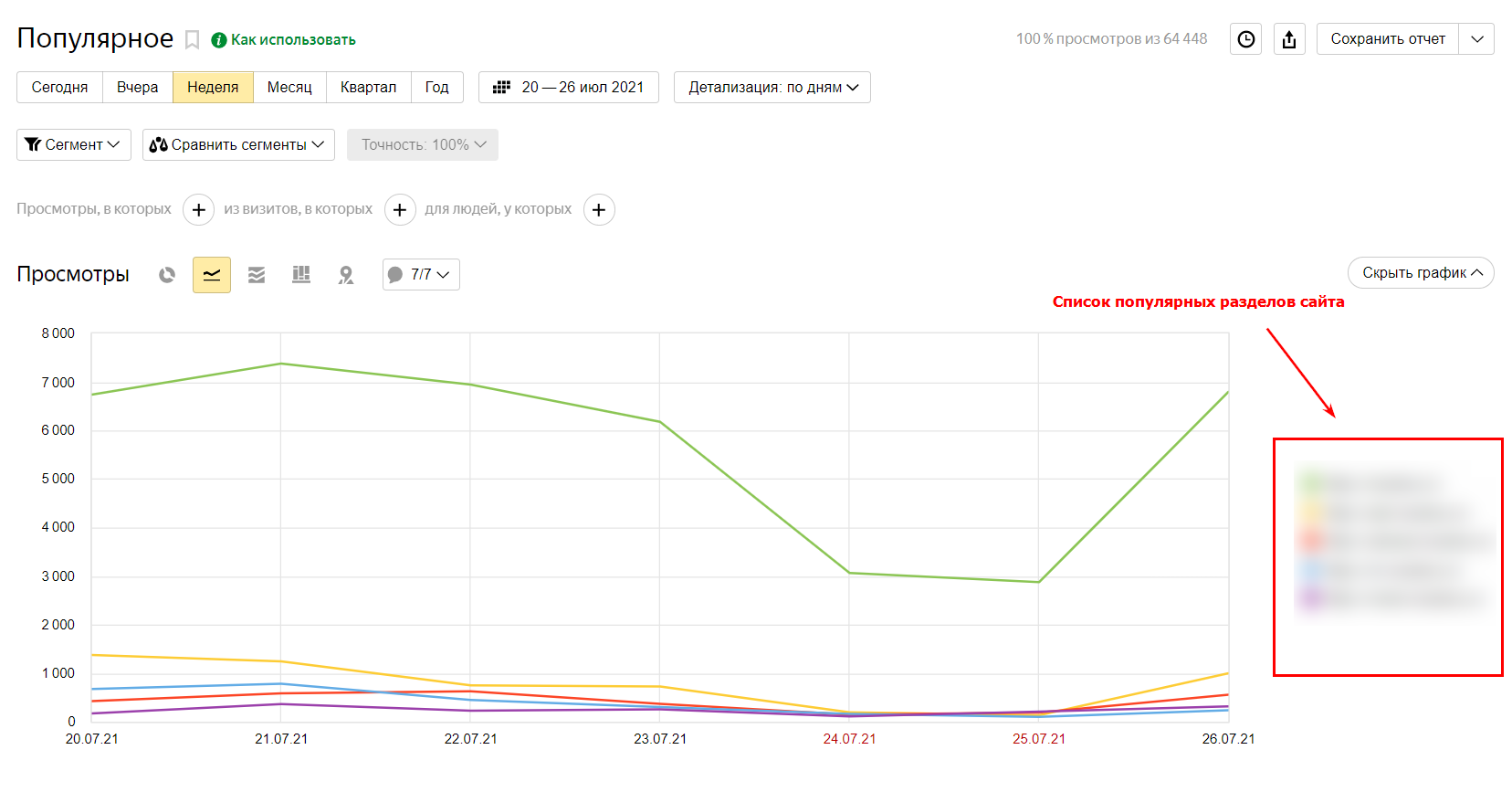Image resolution: width=1512 pixels, height=792 pixels.
Task: Open Детализация: по дням dropdown
Action: coord(772,88)
